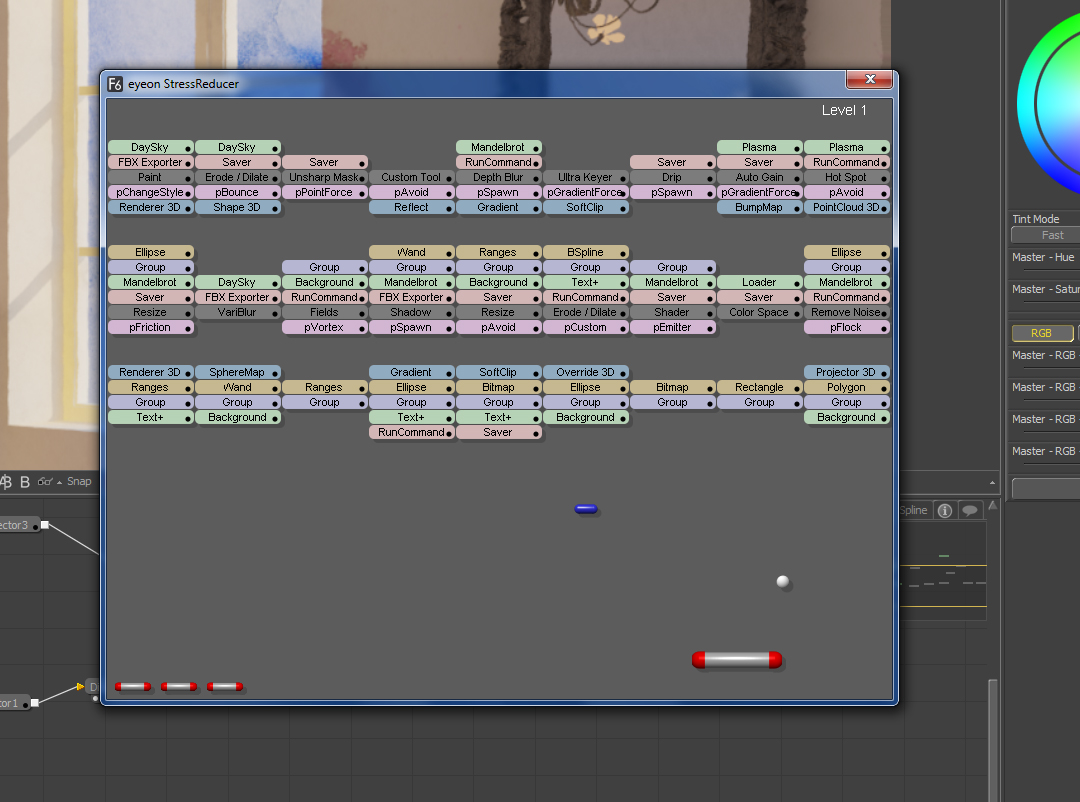
Task: Click the white output square of the ector1 node
Action: (34, 703)
